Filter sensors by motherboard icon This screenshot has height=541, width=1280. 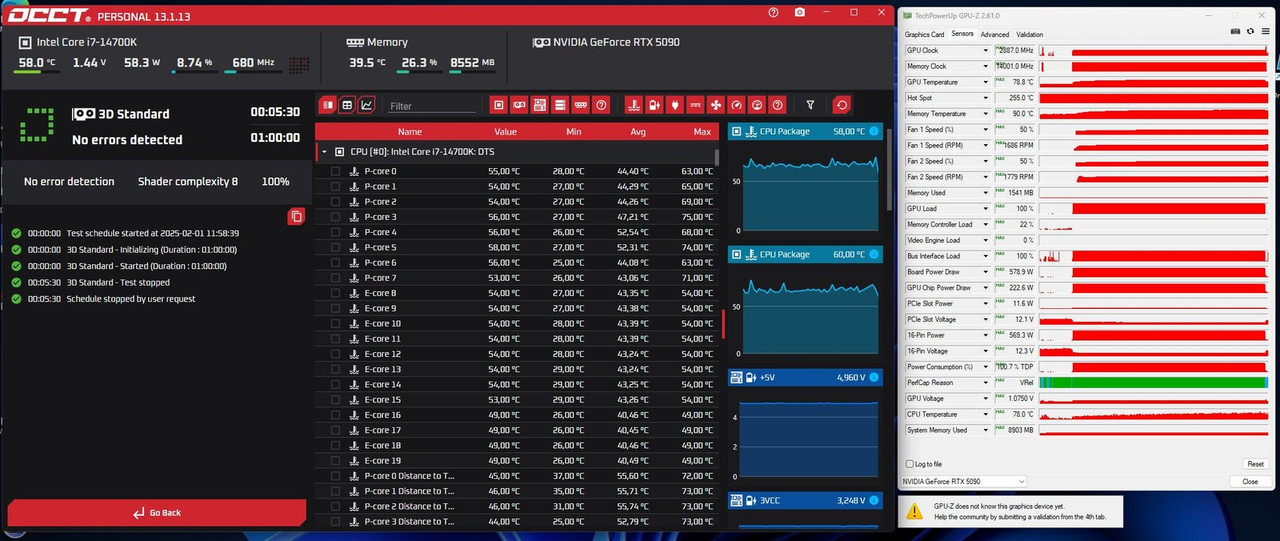coord(540,105)
